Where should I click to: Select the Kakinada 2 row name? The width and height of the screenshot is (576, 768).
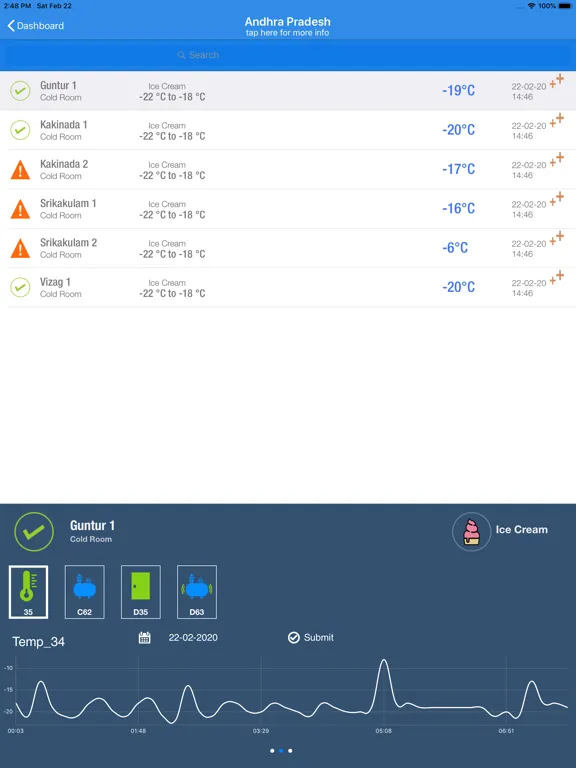click(x=64, y=164)
